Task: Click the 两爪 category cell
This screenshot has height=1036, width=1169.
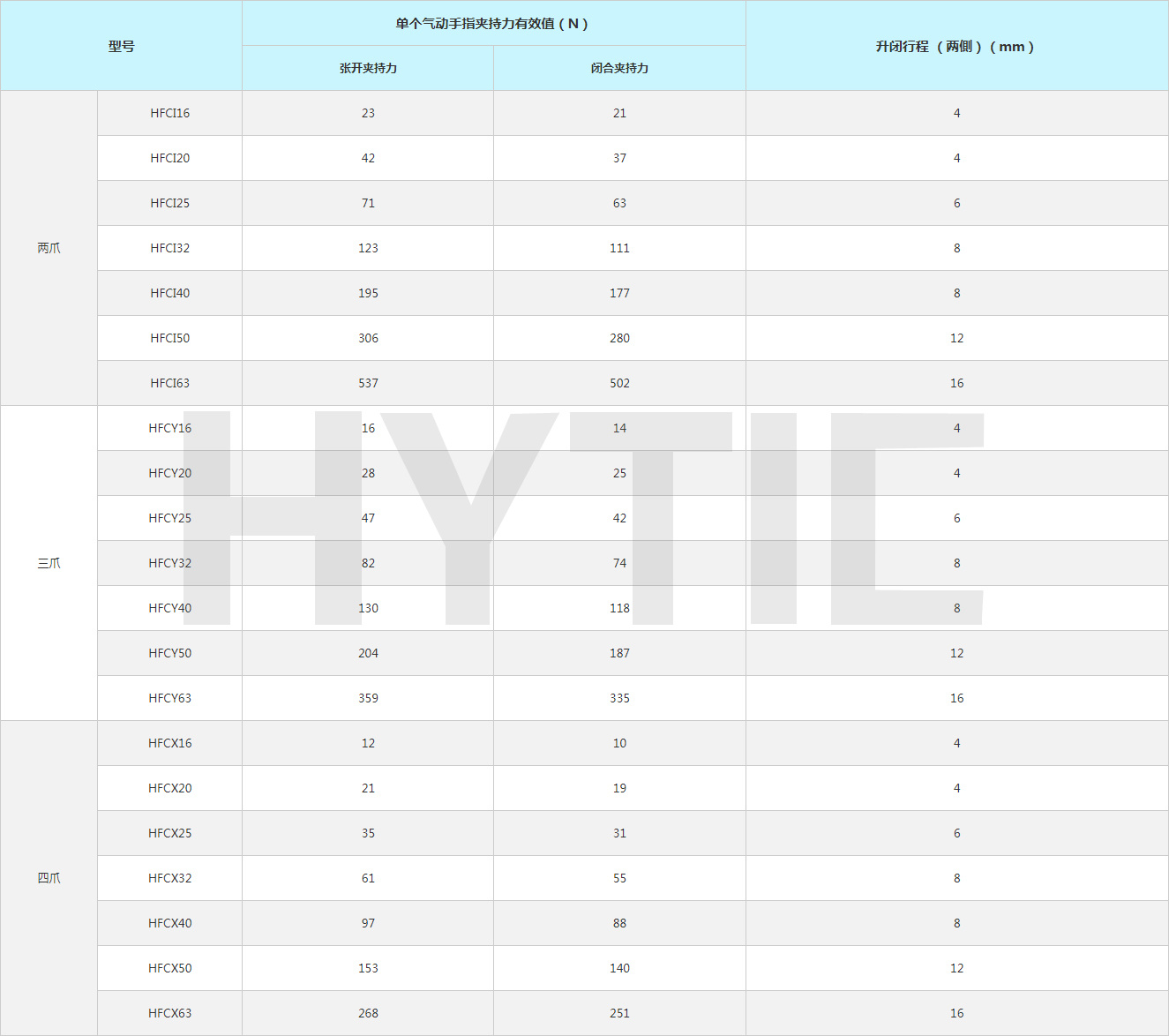Action: click(x=49, y=248)
